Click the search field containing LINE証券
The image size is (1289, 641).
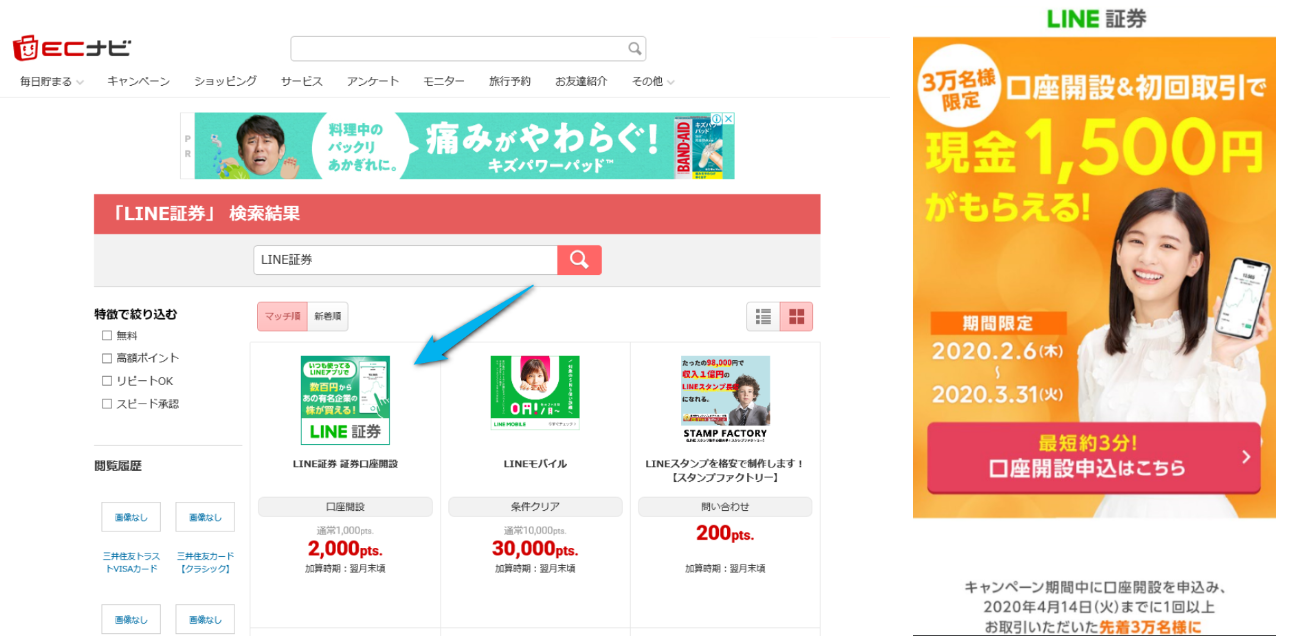(x=405, y=260)
